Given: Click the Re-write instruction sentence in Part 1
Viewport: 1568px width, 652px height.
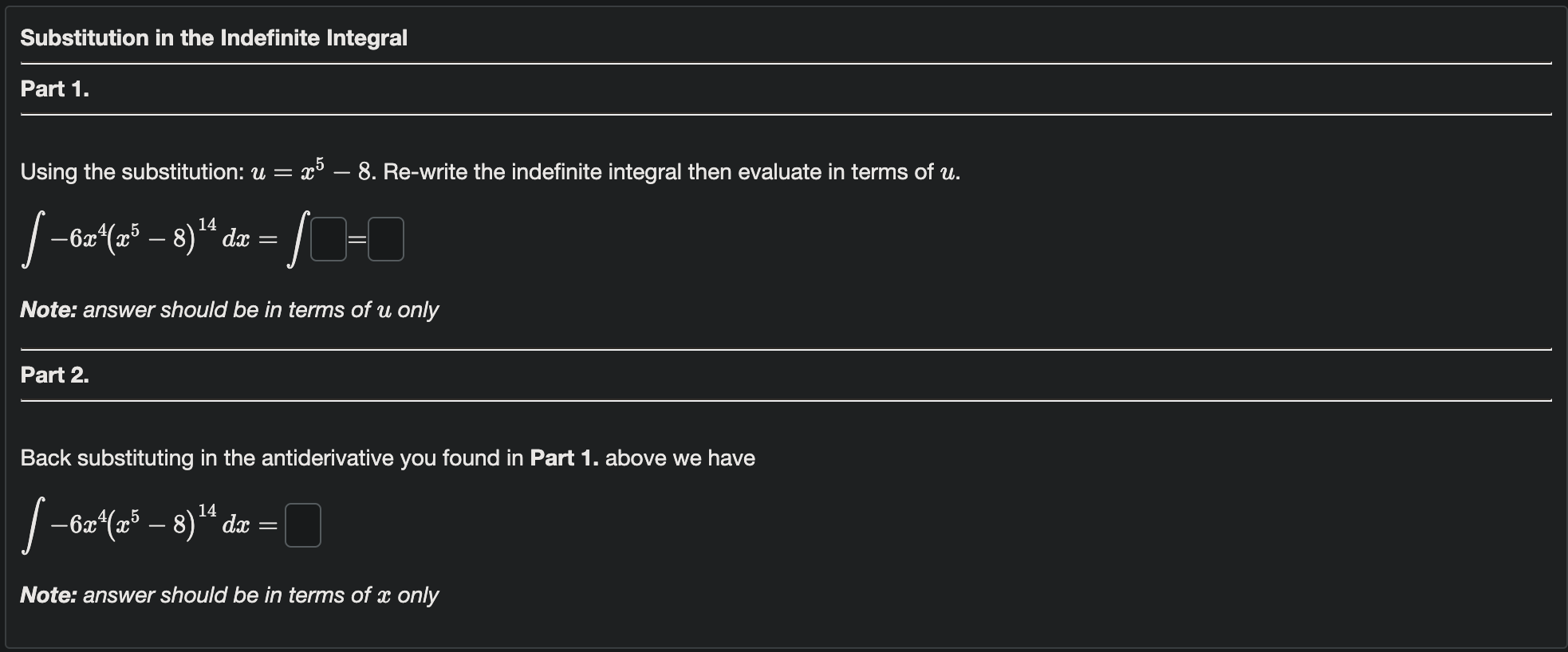Looking at the screenshot, I should click(x=490, y=171).
